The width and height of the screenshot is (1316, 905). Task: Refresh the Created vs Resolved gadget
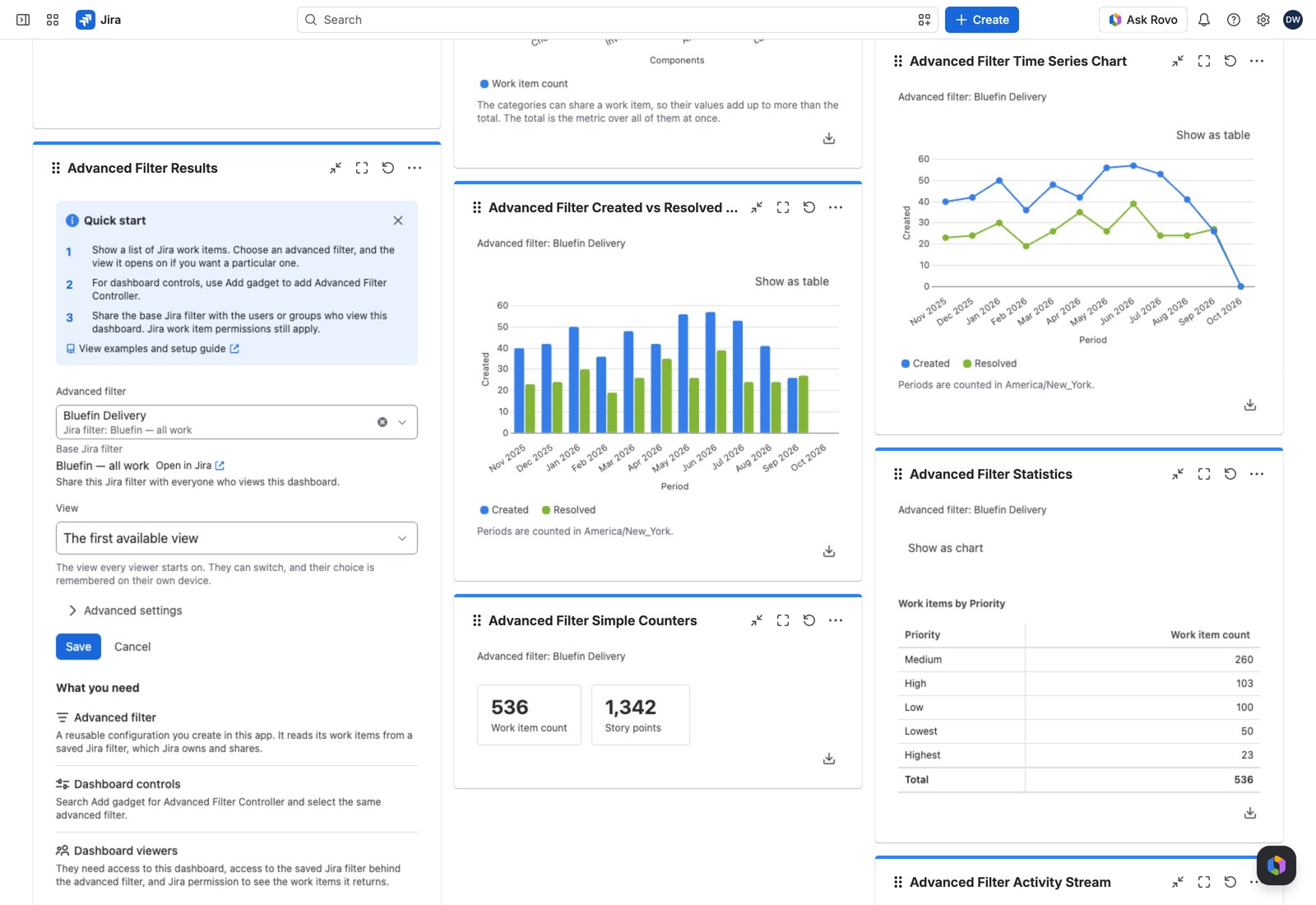809,207
